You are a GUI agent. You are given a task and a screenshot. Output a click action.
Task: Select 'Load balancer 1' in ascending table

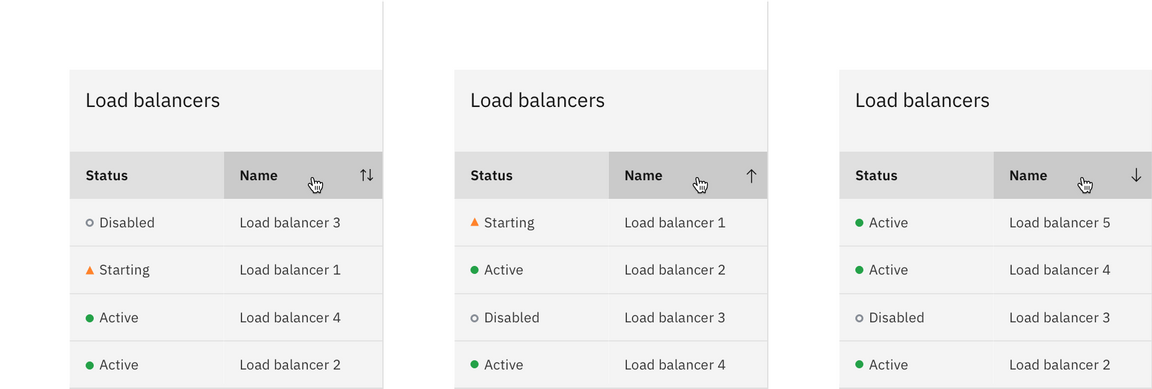(675, 222)
